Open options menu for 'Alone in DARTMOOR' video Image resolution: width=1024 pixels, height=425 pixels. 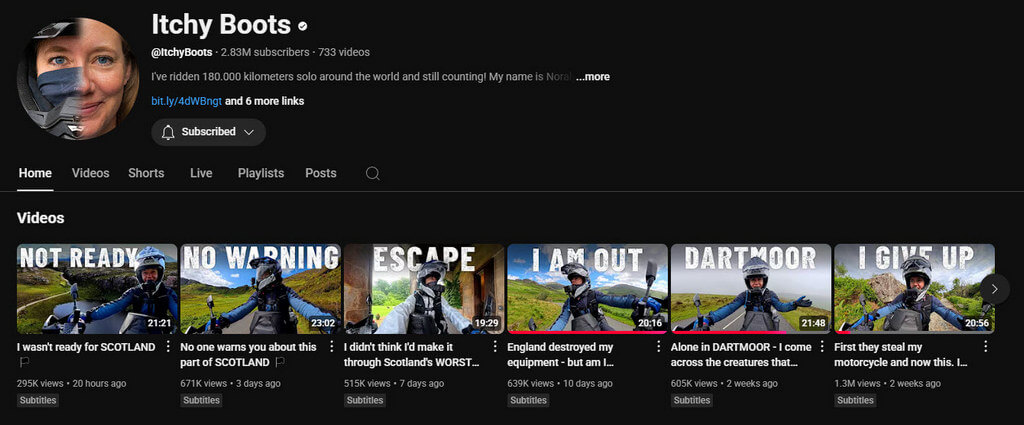click(x=822, y=347)
